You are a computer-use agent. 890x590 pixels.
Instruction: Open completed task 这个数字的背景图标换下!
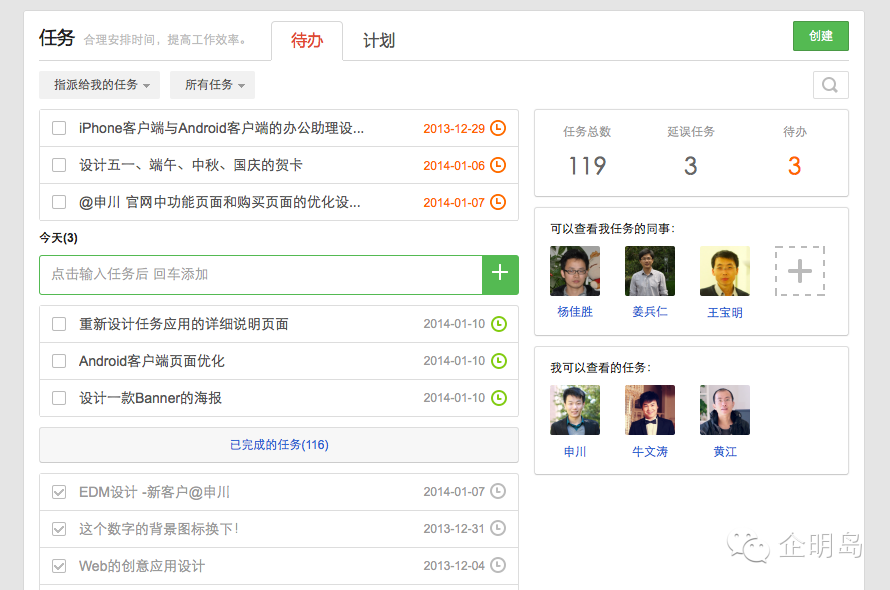pos(158,529)
